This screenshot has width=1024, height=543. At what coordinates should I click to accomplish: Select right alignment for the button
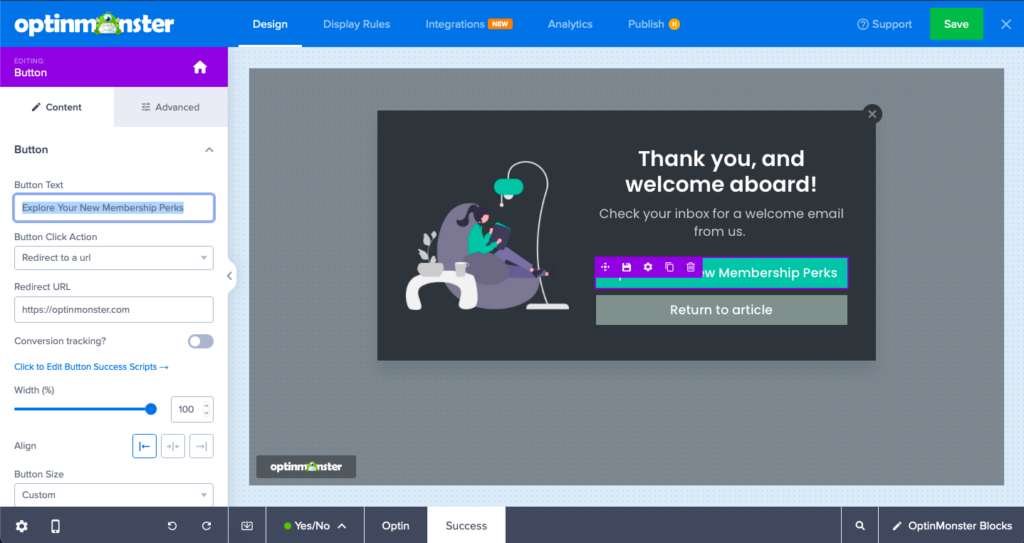[x=201, y=446]
